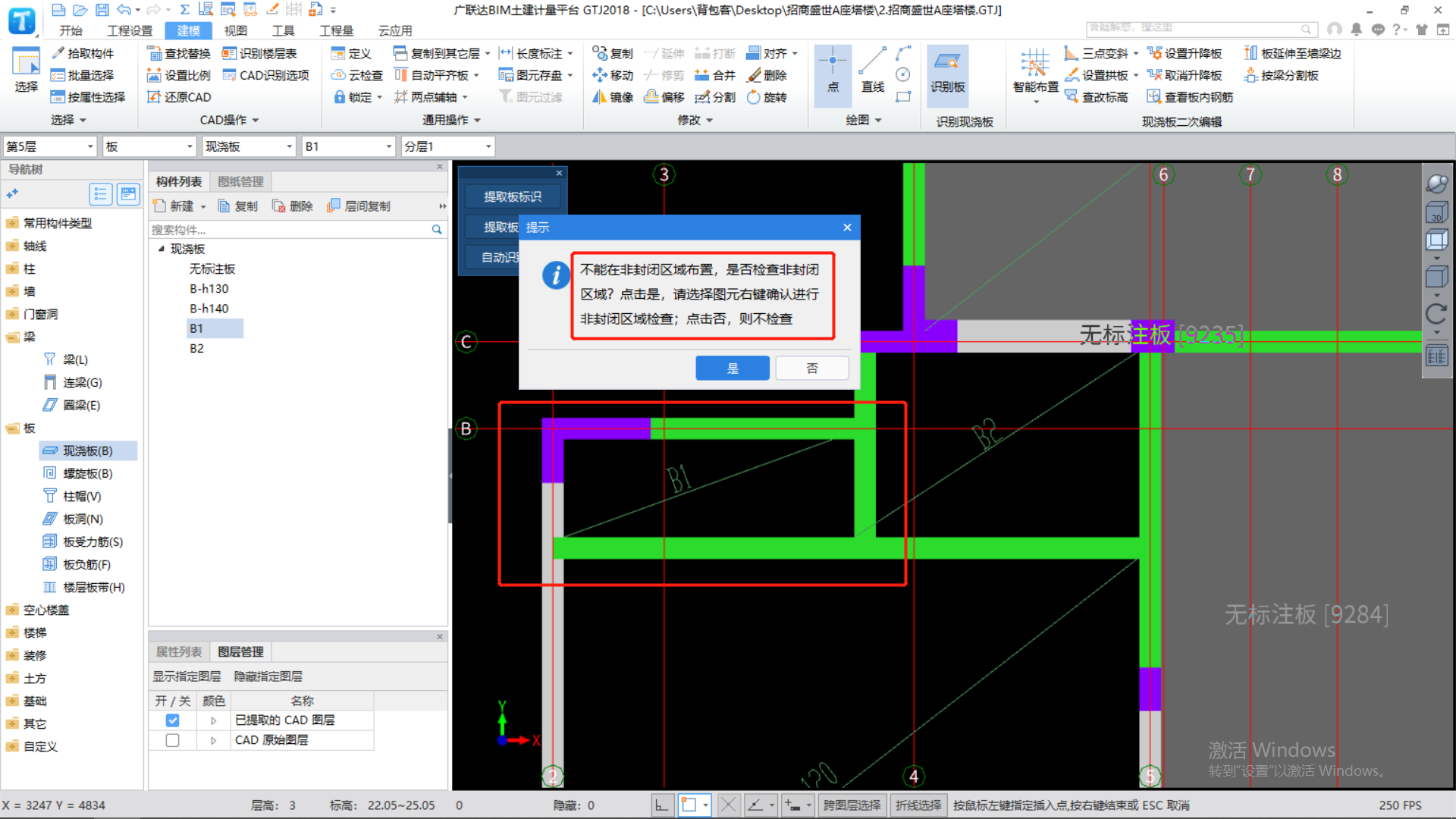1456x819 pixels.
Task: Switch to the 工程设置 ribbon tab
Action: (x=130, y=30)
